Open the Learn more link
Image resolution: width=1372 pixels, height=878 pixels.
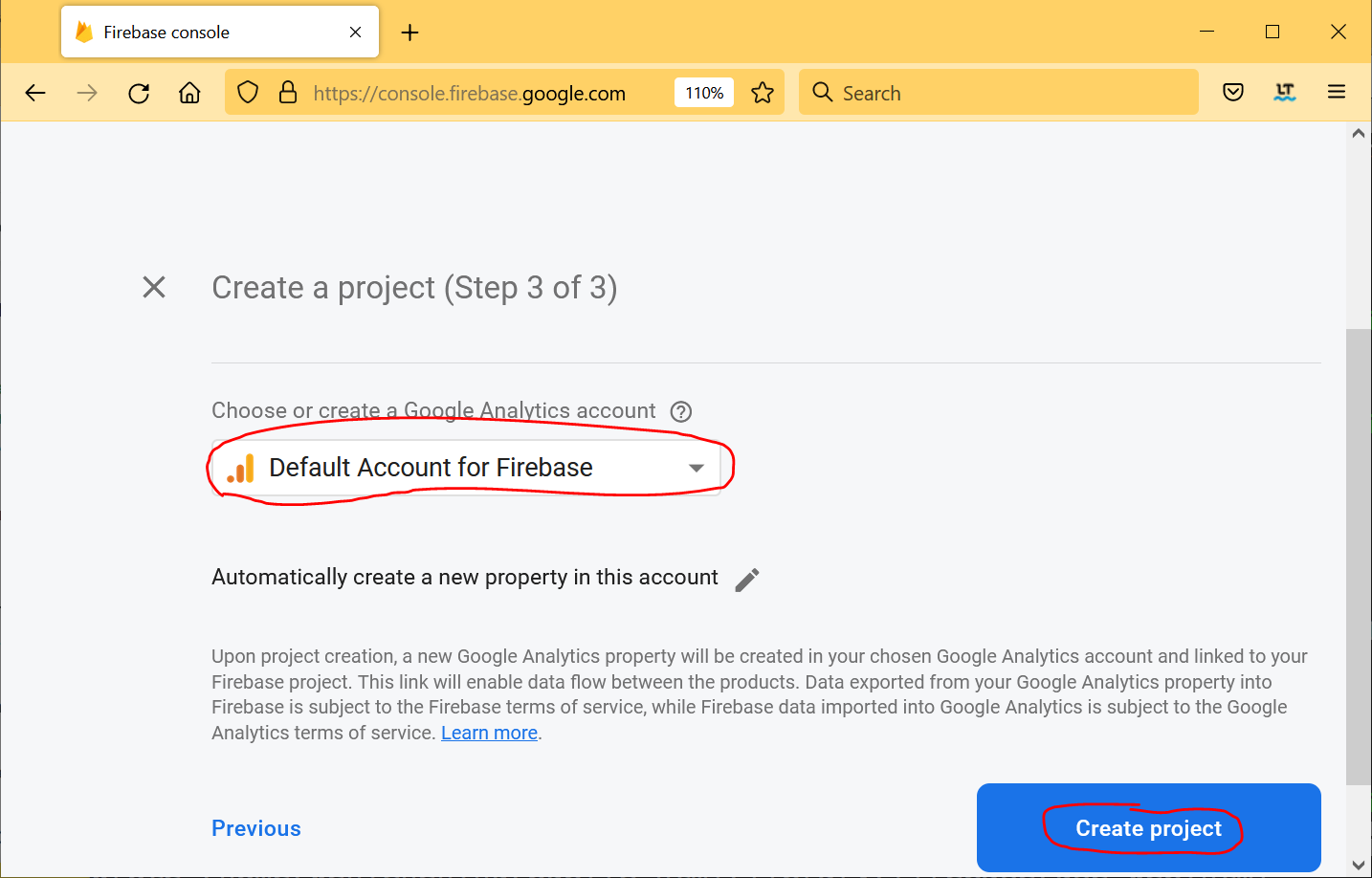[x=489, y=733]
